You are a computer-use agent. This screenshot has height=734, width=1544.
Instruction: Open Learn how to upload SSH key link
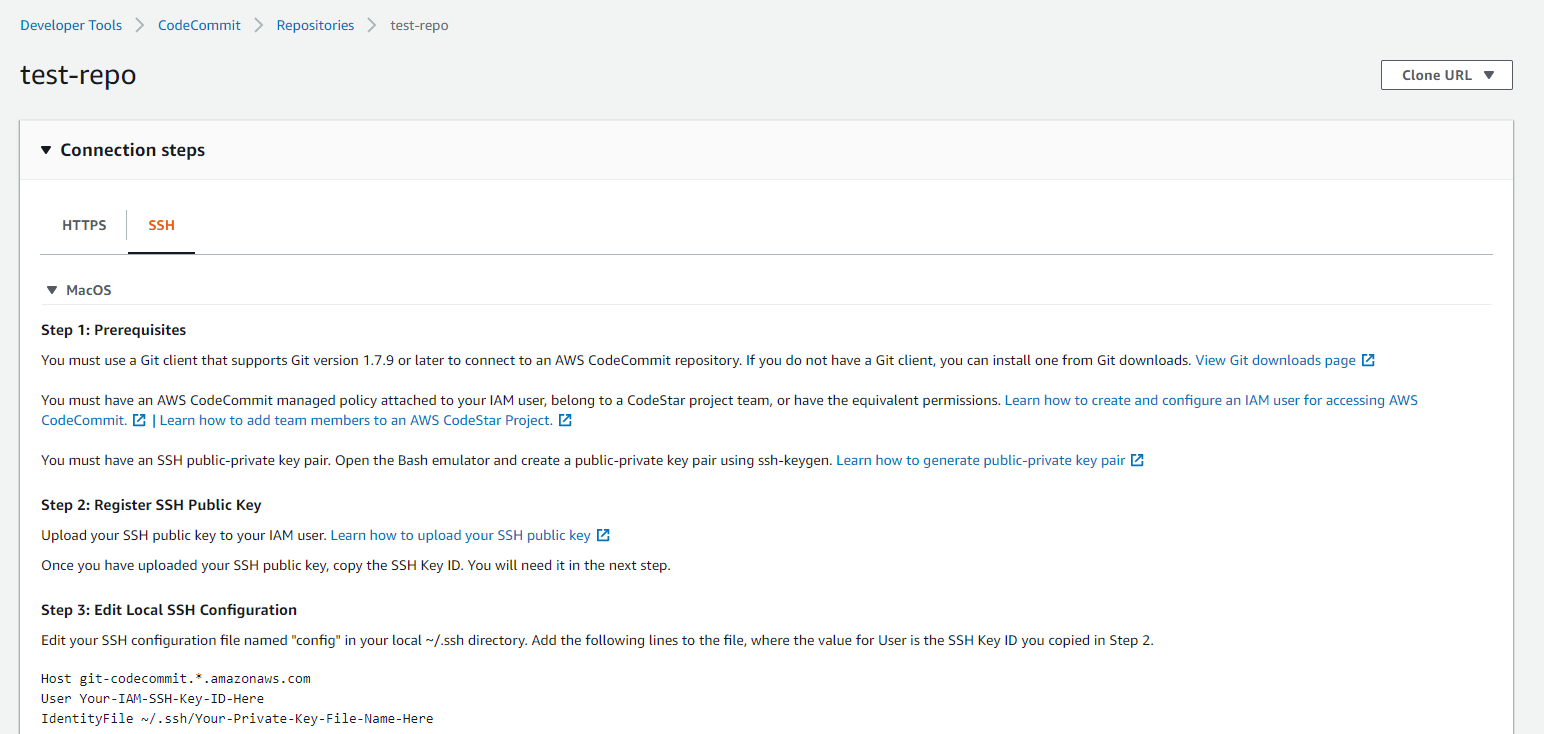click(460, 535)
